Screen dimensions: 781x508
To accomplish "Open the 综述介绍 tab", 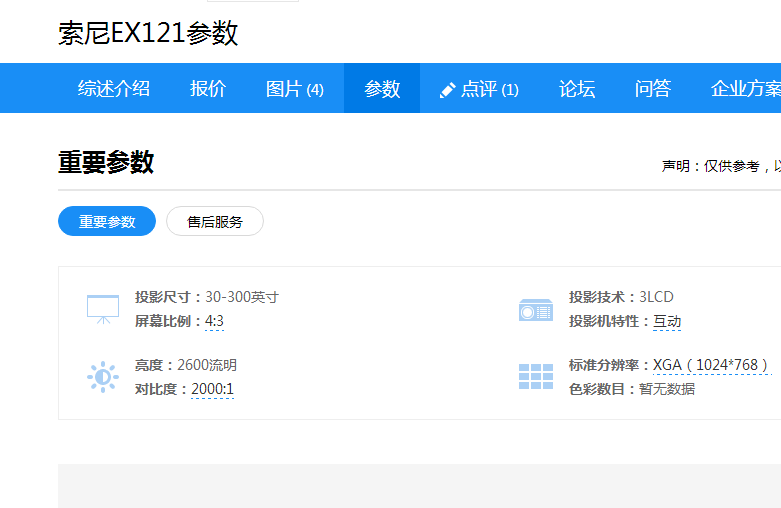I will (114, 89).
